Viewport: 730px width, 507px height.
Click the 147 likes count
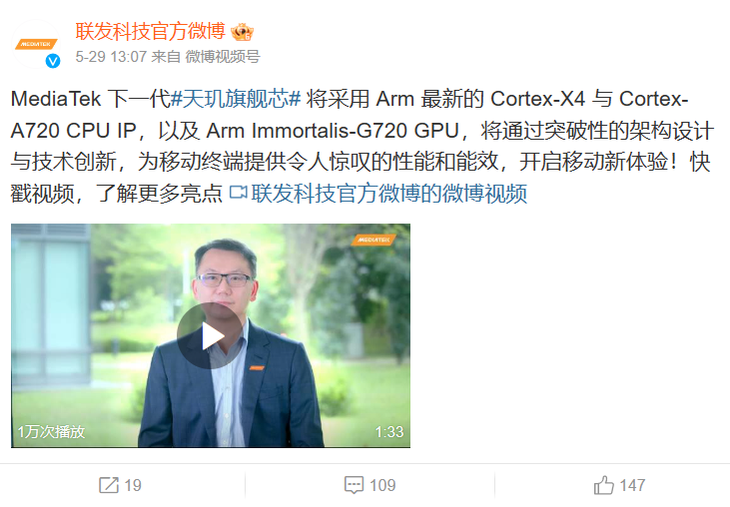pos(632,485)
